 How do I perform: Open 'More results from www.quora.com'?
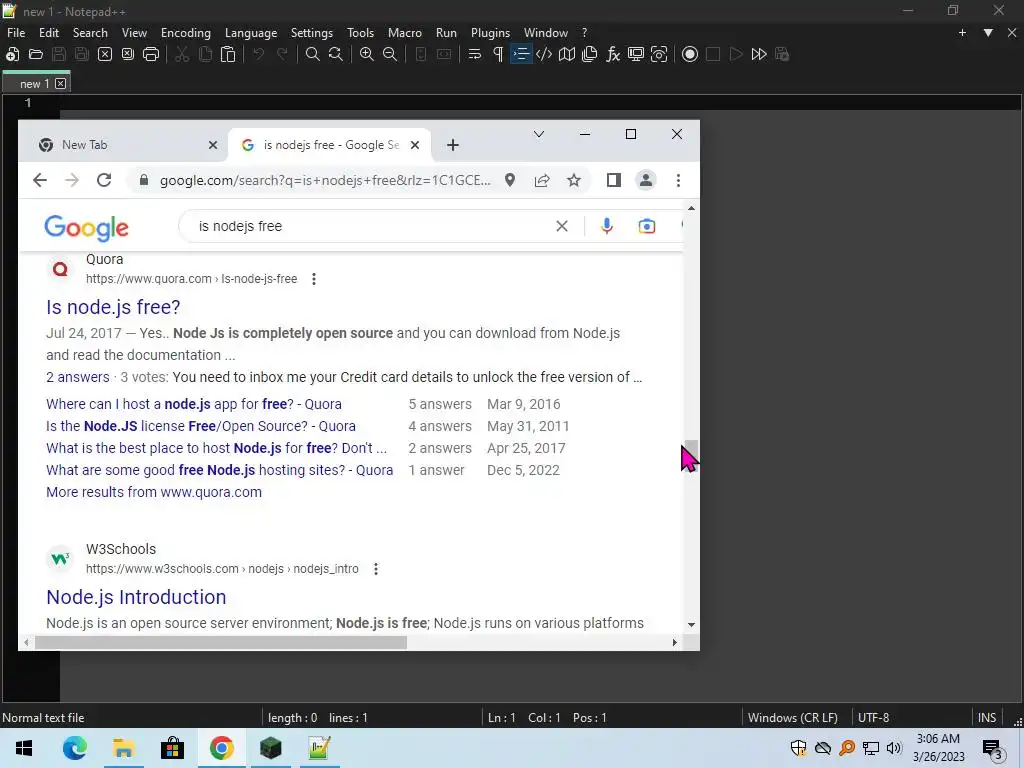point(153,492)
